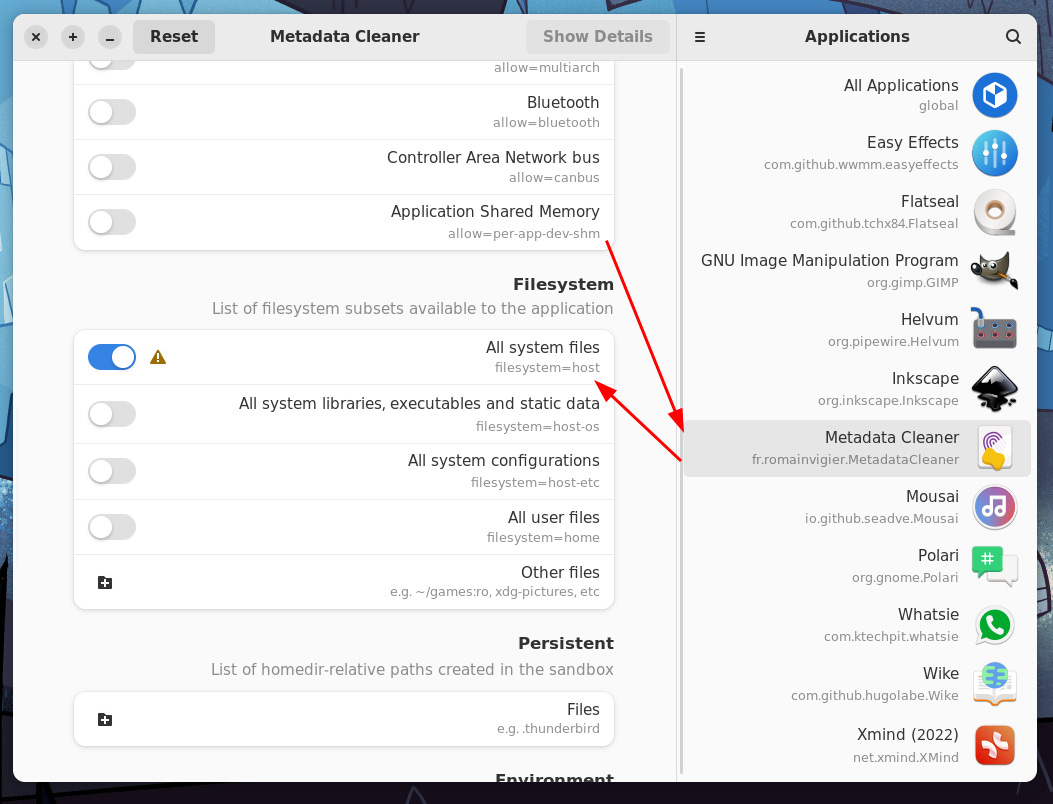Click the filesystem=host-etc label
The width and height of the screenshot is (1053, 804).
535,482
